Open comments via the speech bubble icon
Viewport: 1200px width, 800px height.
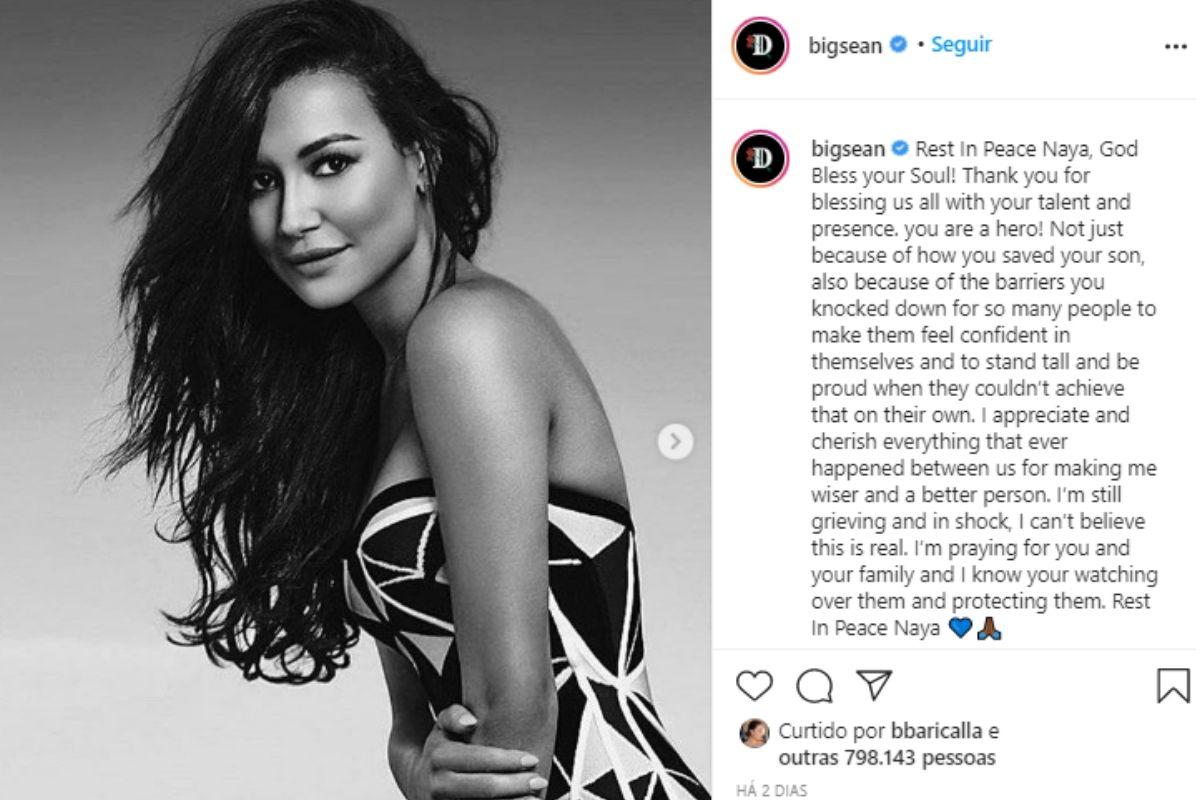tap(815, 685)
